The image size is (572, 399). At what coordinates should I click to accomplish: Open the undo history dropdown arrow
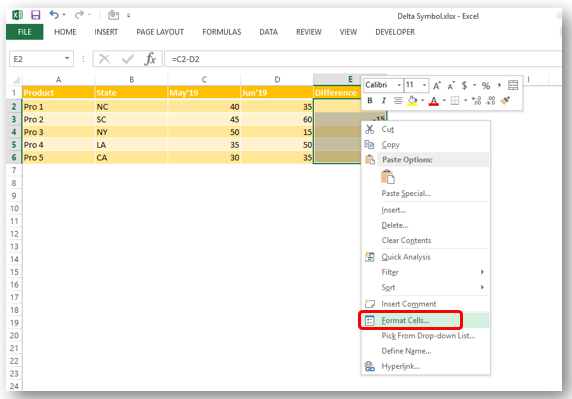click(x=64, y=15)
